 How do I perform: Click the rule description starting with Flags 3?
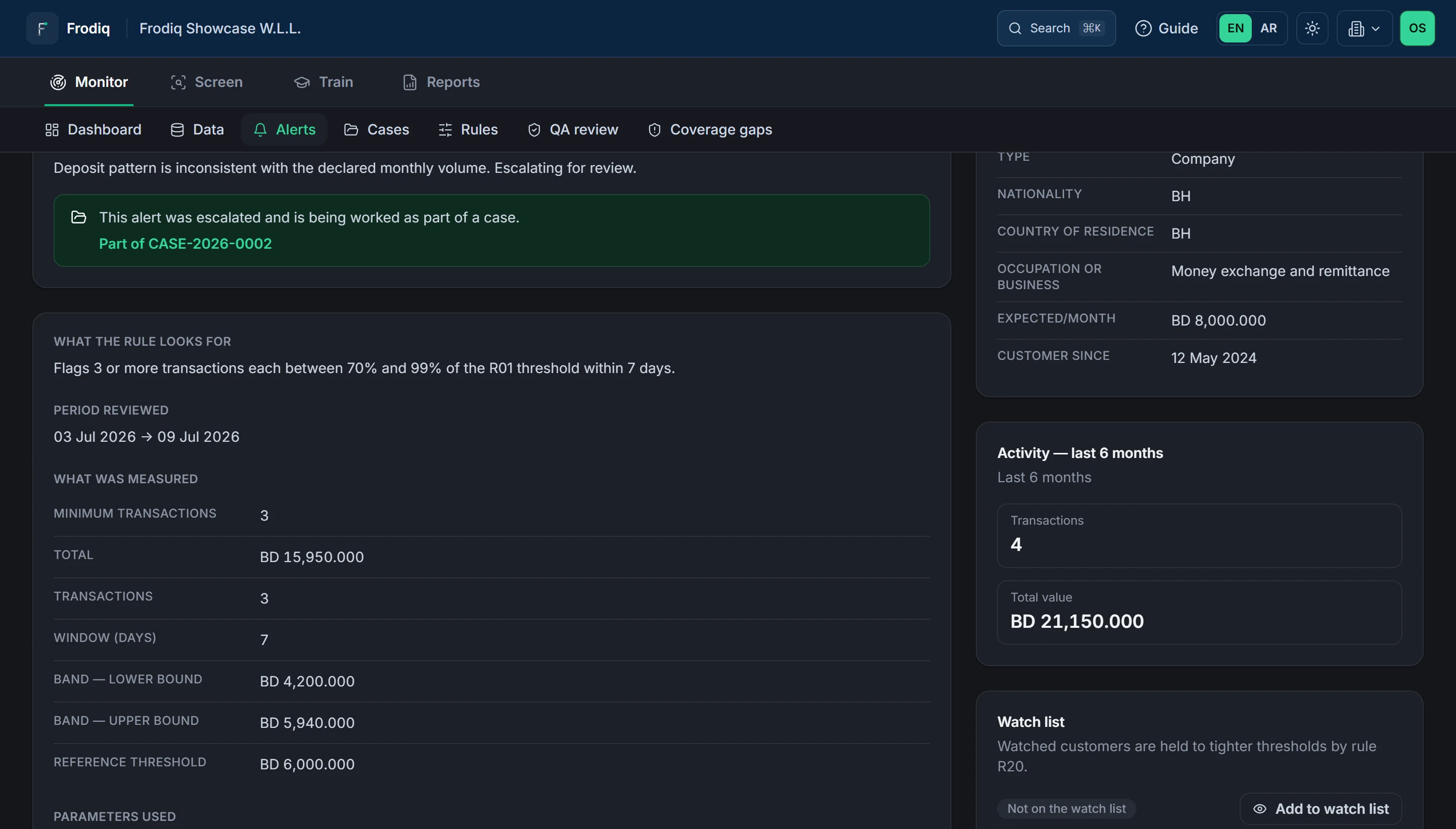click(365, 369)
